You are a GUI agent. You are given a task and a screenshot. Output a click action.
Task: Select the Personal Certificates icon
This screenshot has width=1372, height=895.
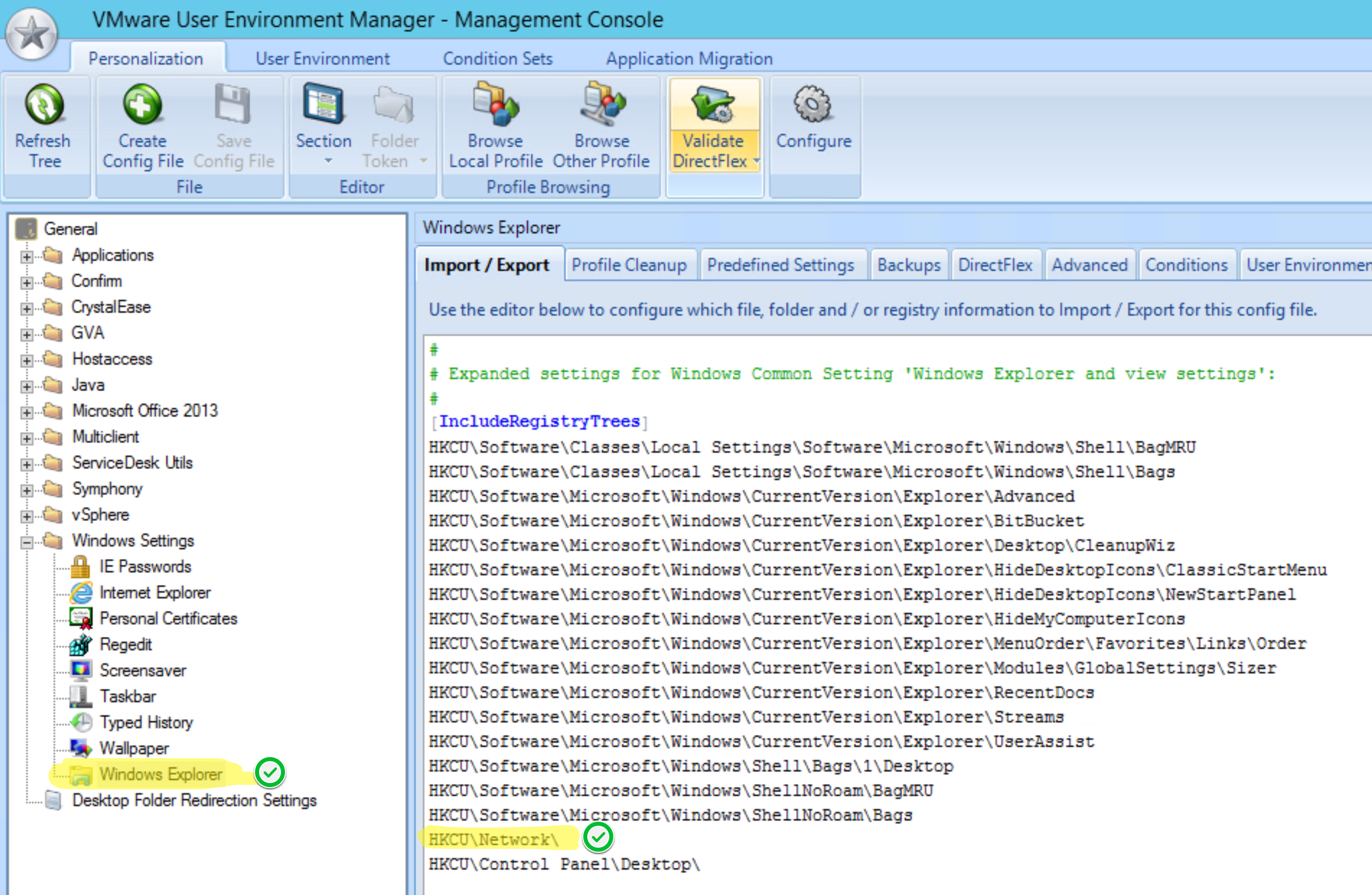[81, 619]
